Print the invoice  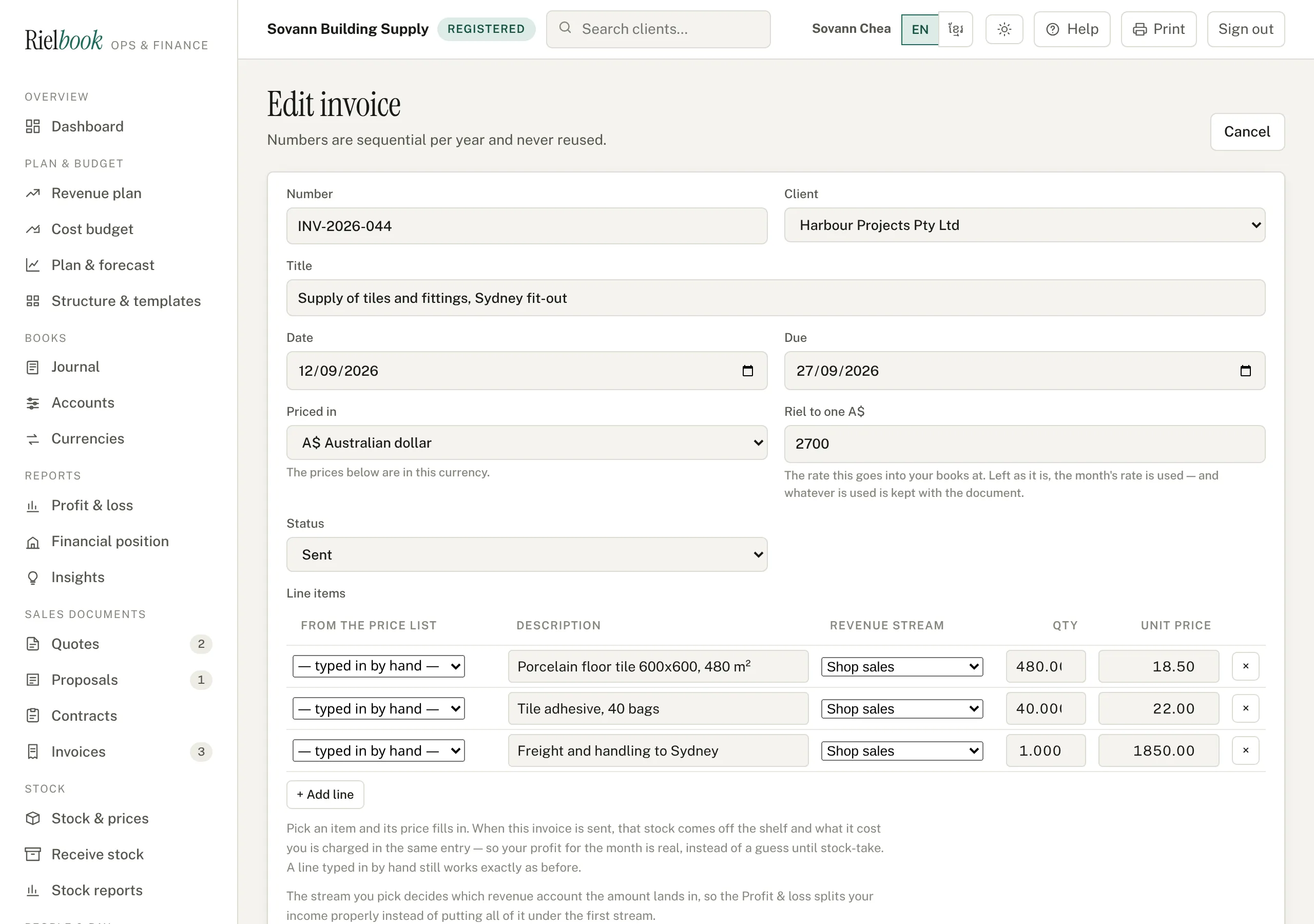tap(1158, 29)
